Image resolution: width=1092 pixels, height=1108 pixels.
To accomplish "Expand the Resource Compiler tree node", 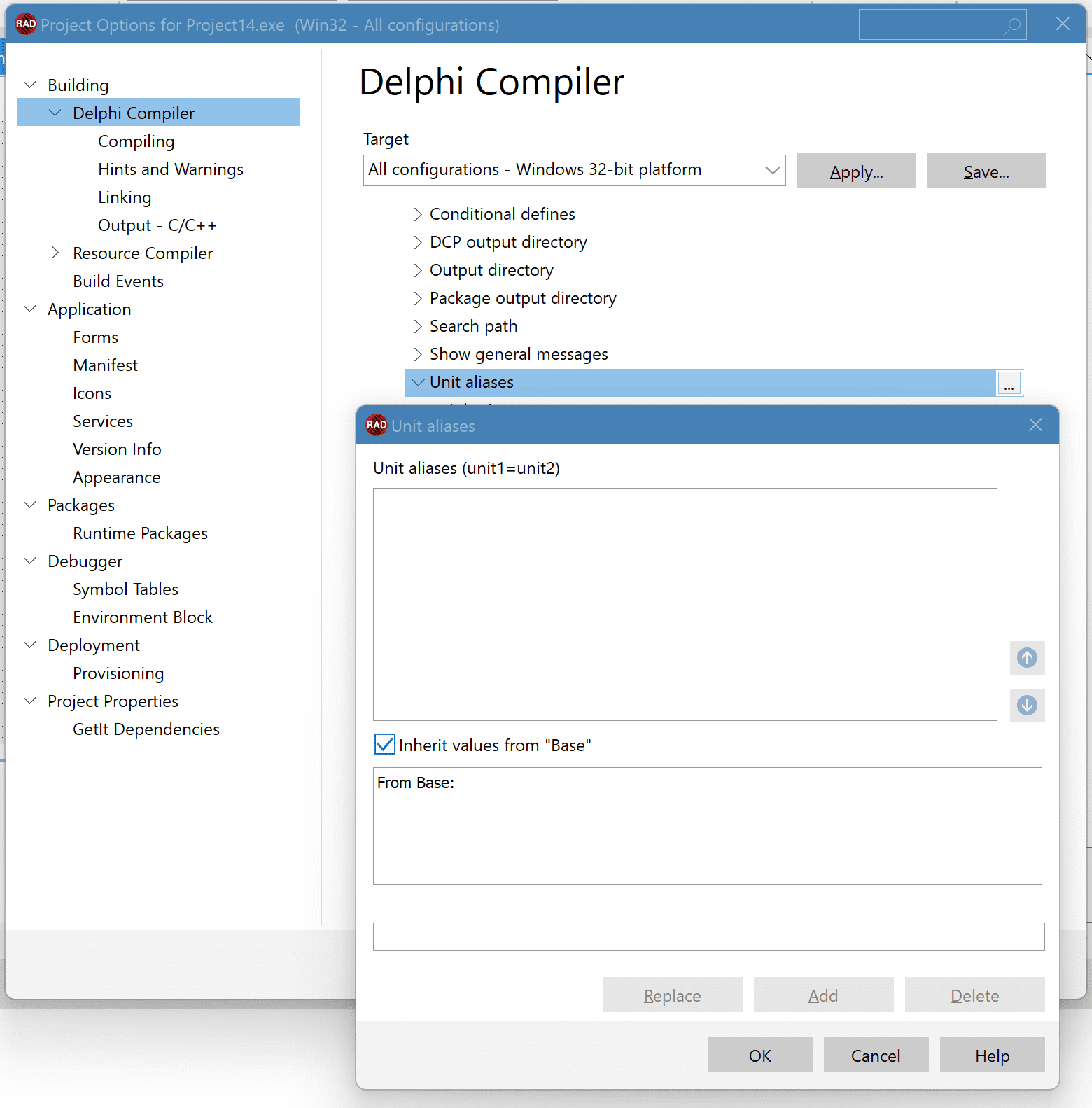I will (x=55, y=253).
